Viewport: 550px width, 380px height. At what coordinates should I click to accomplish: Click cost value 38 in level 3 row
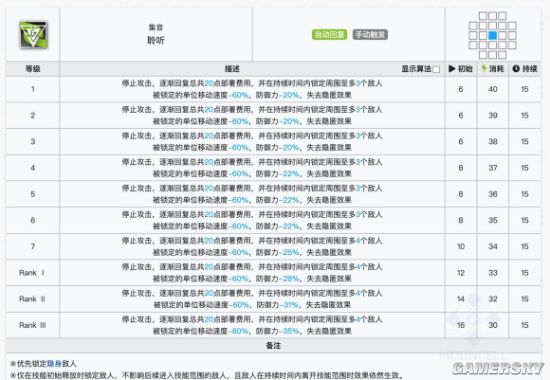[493, 141]
